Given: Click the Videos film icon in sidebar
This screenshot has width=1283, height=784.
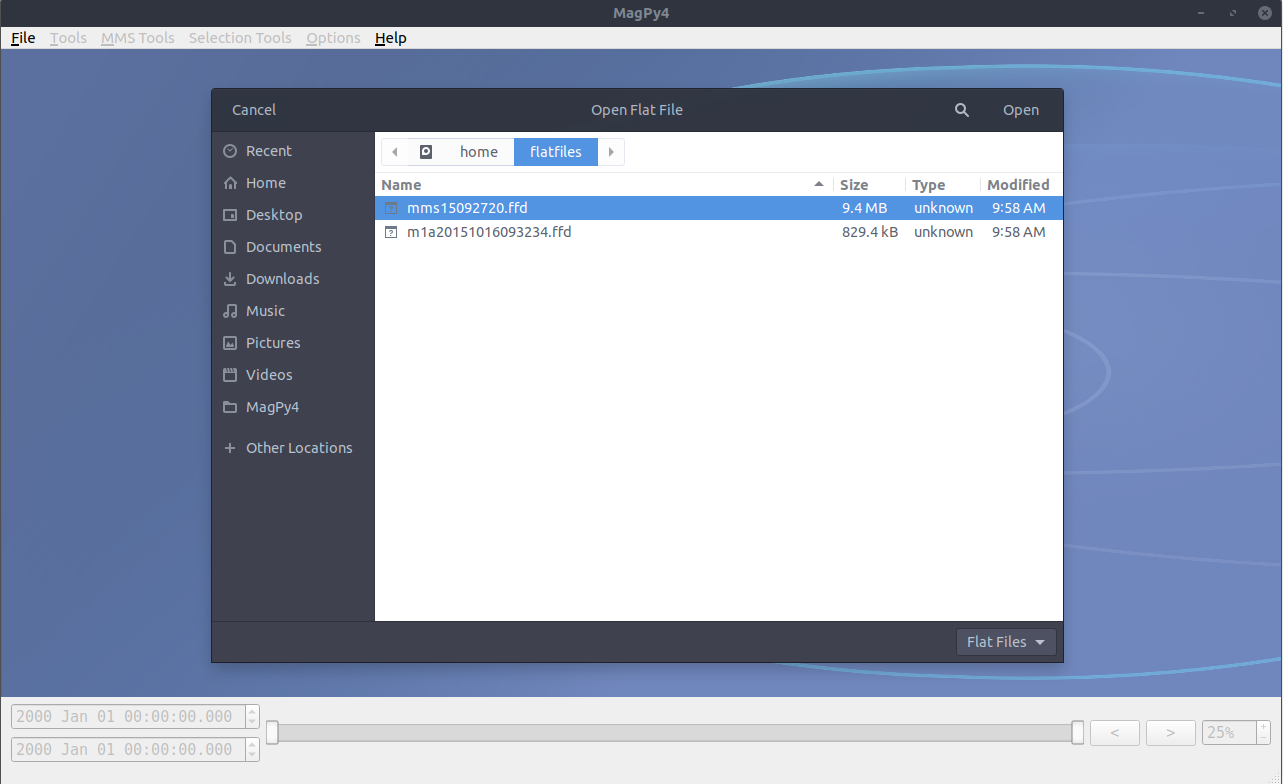Looking at the screenshot, I should coord(230,375).
